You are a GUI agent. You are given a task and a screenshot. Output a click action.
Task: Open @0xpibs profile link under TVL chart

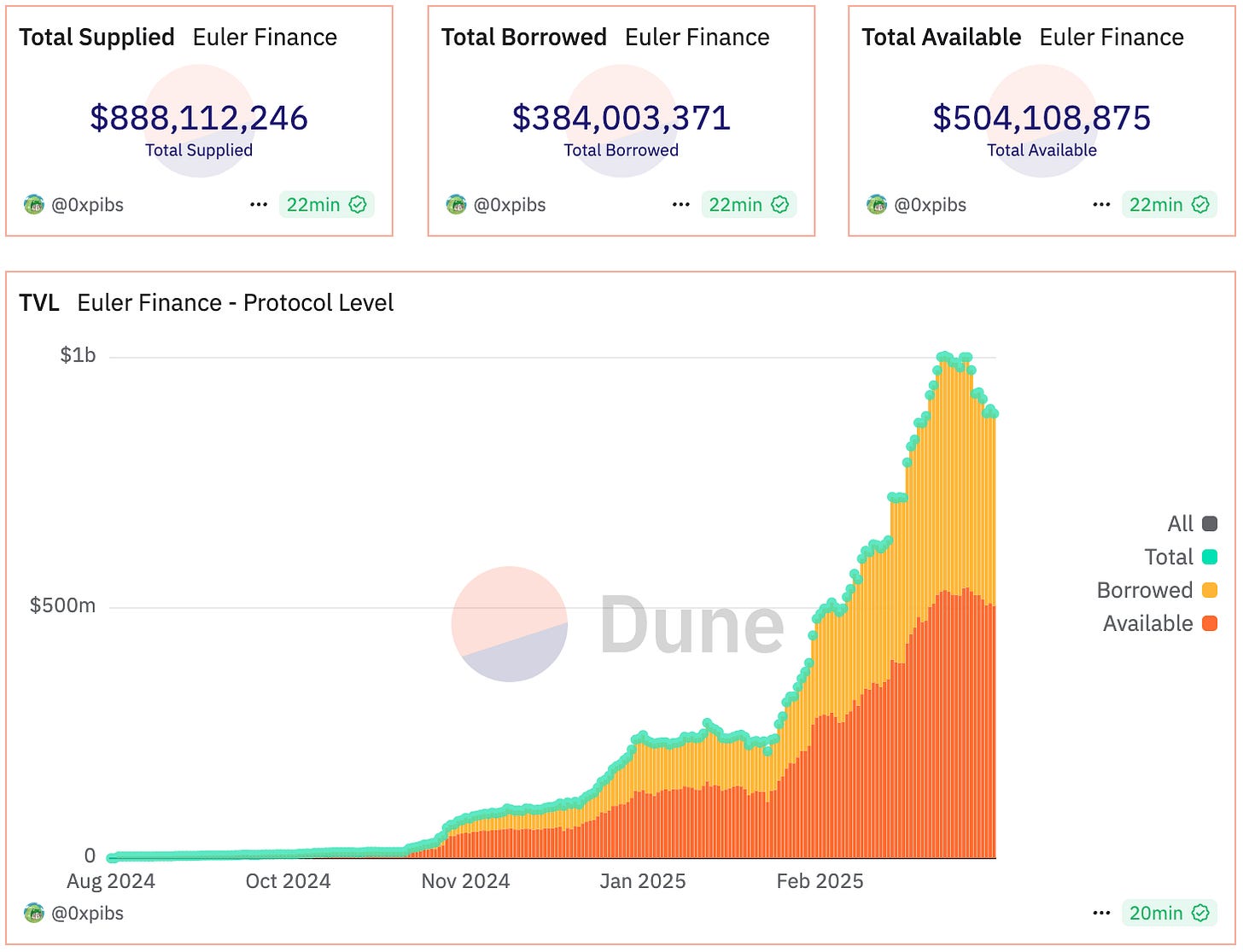tap(87, 914)
